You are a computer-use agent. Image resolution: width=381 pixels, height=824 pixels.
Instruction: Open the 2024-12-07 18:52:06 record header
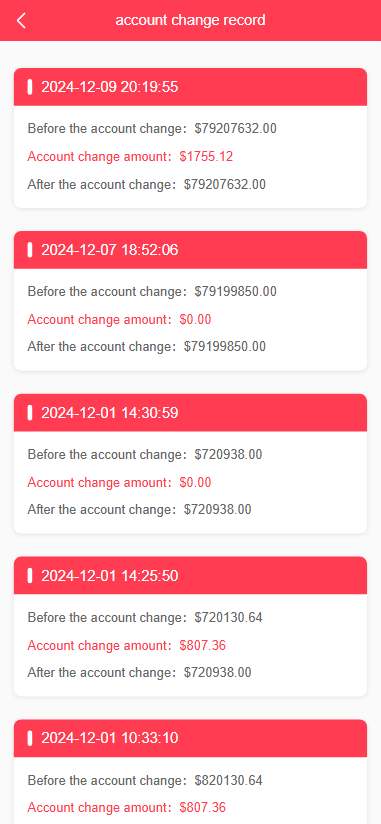click(190, 250)
